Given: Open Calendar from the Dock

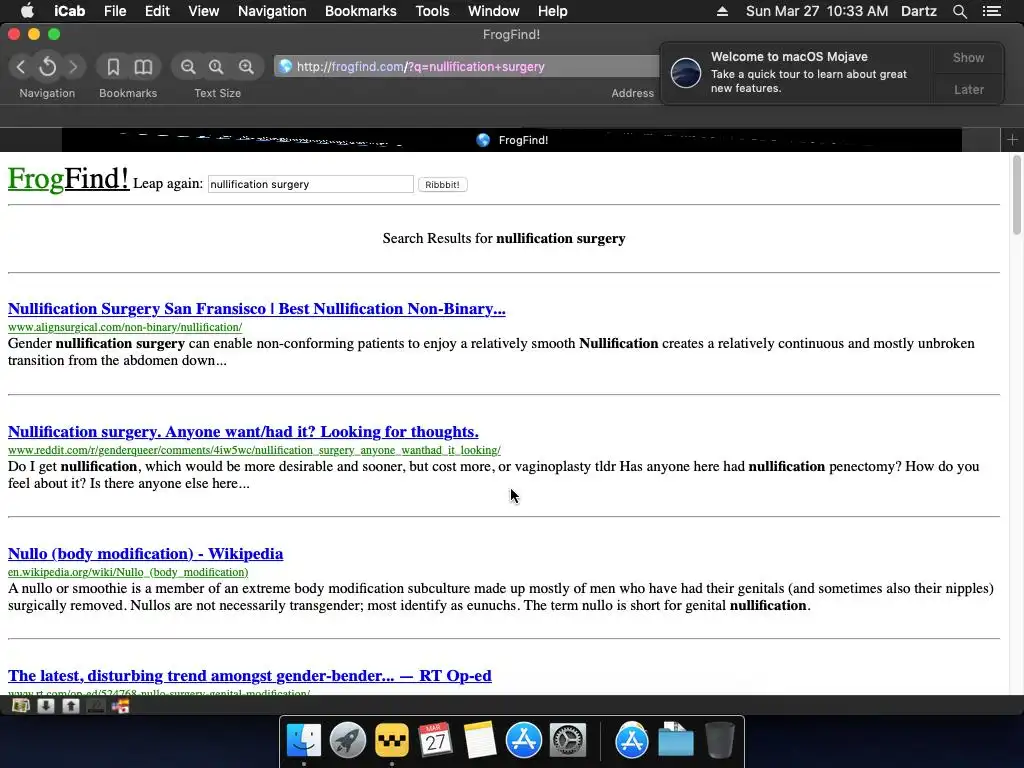Looking at the screenshot, I should click(x=436, y=740).
